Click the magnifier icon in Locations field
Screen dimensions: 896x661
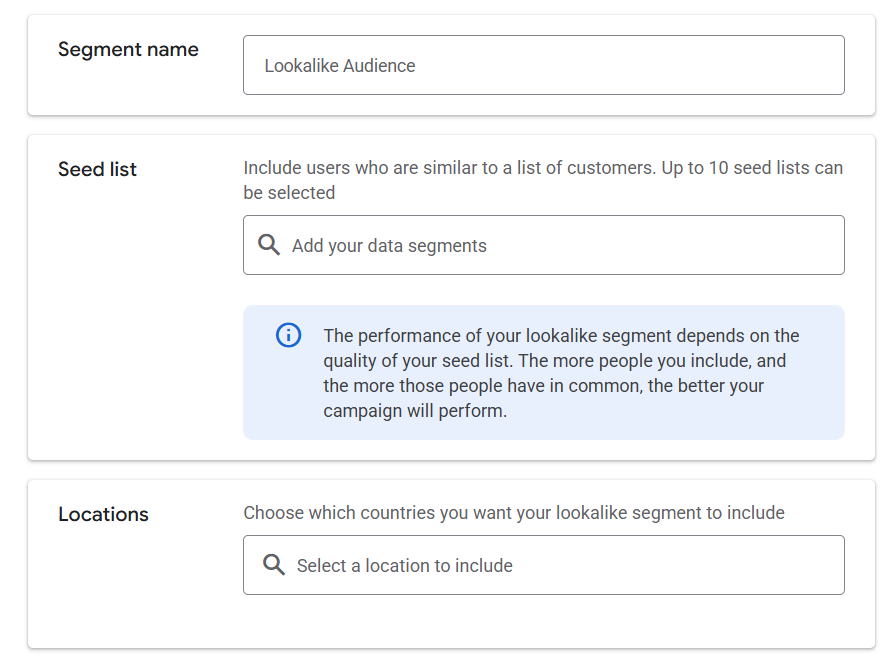pyautogui.click(x=273, y=565)
